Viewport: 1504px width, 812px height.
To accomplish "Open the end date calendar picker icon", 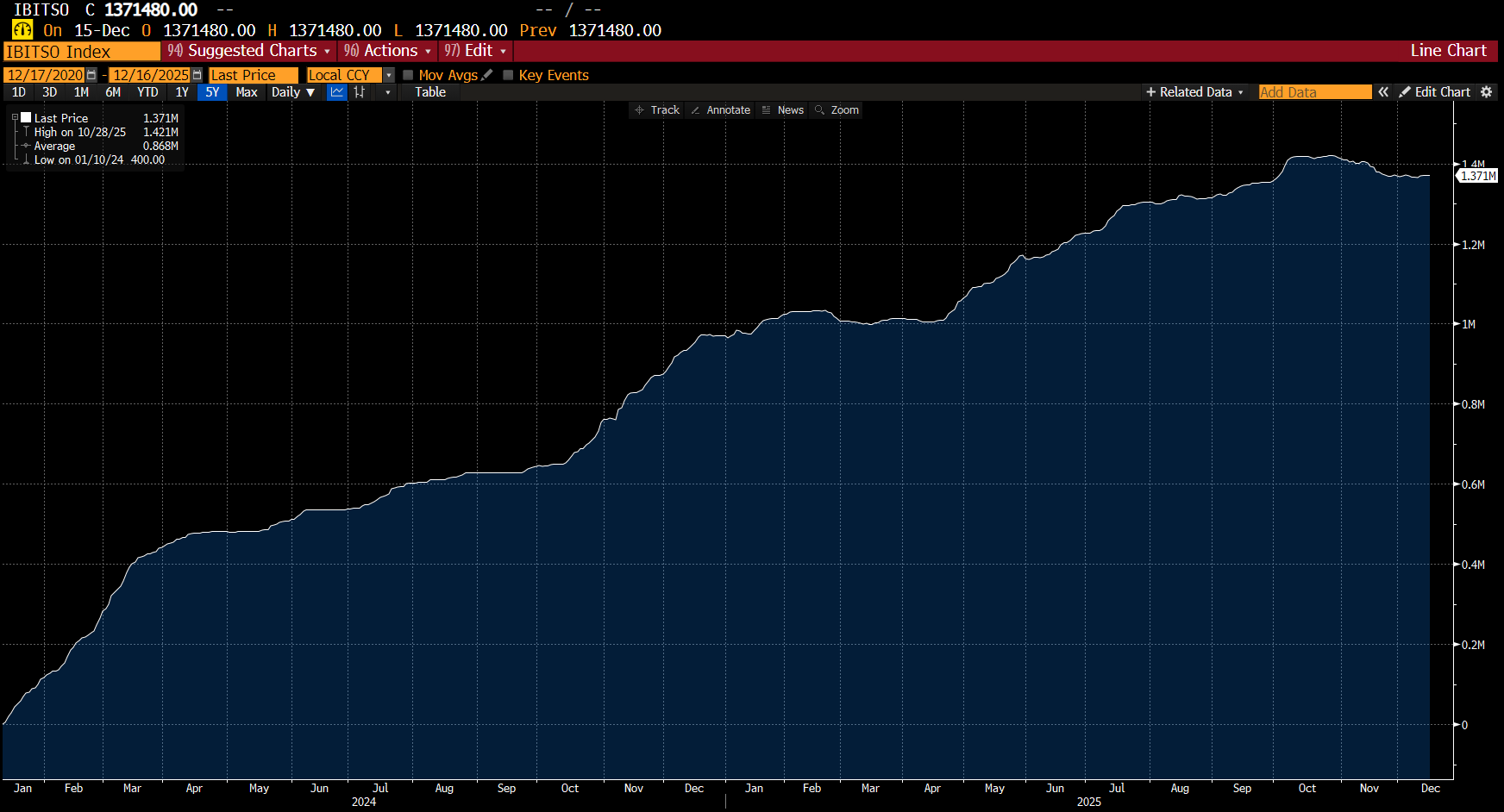I will [197, 75].
